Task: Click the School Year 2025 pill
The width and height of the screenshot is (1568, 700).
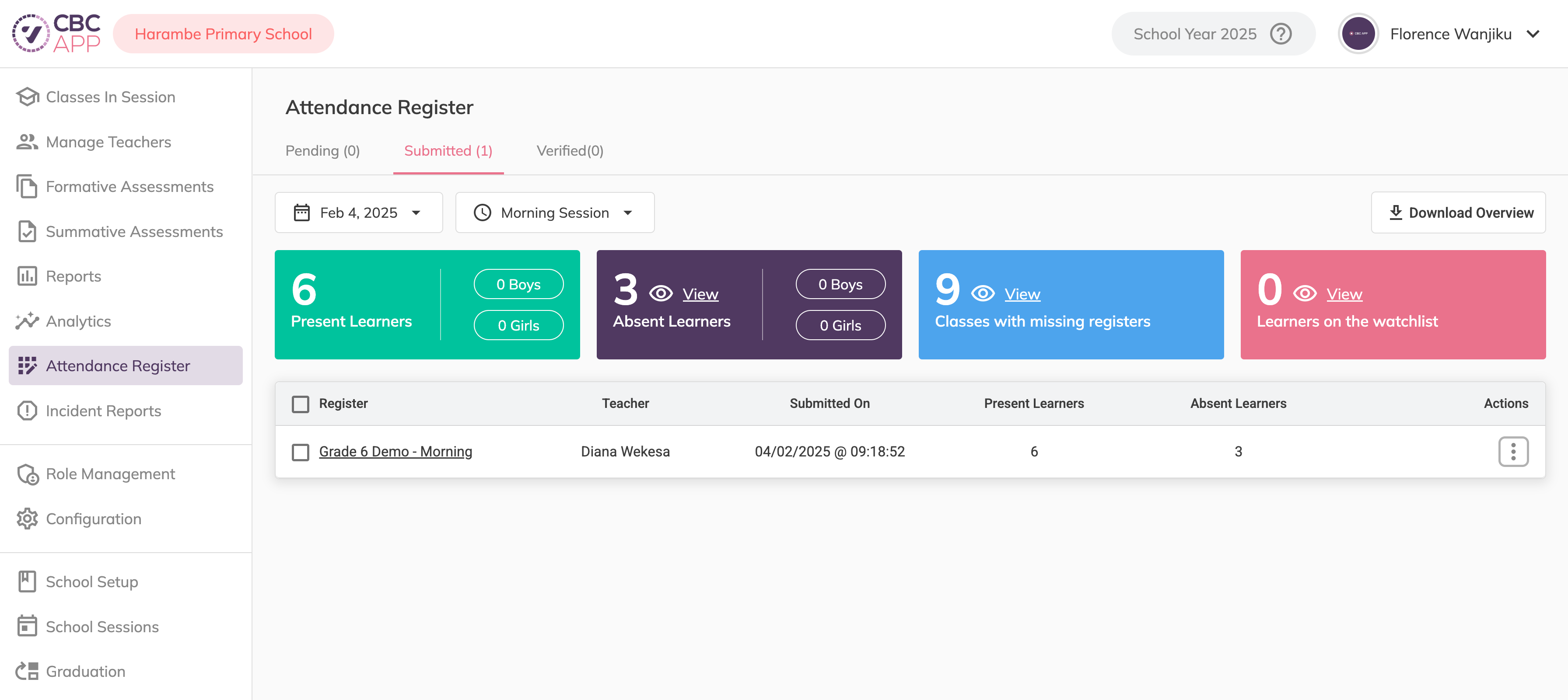Action: click(x=1213, y=34)
